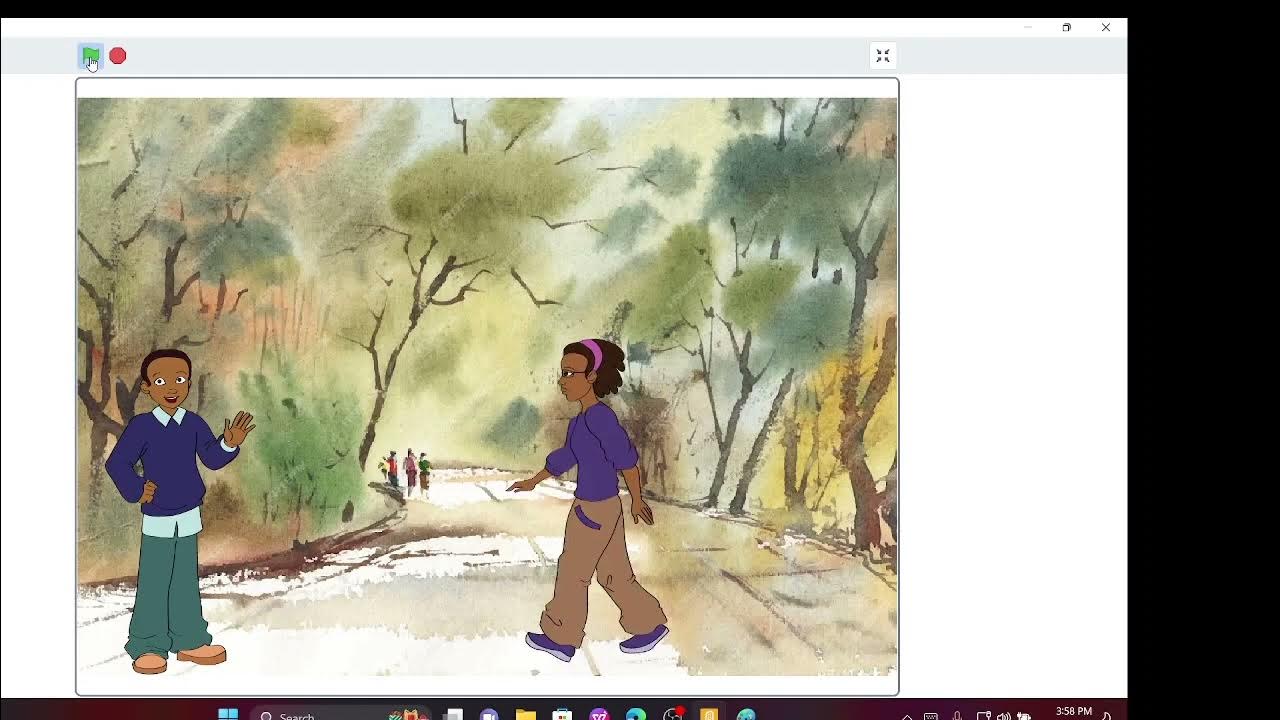Image resolution: width=1280 pixels, height=720 pixels.
Task: Click the taskbar clock showing 3:58 PM
Action: tap(1074, 713)
